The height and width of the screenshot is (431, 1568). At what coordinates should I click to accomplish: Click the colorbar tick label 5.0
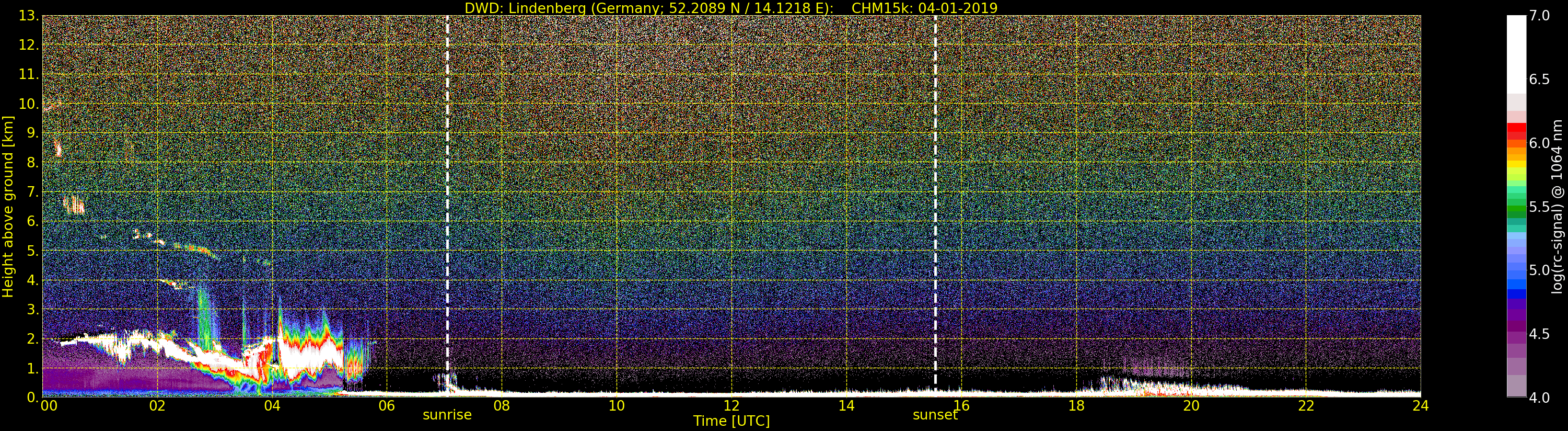[1539, 270]
